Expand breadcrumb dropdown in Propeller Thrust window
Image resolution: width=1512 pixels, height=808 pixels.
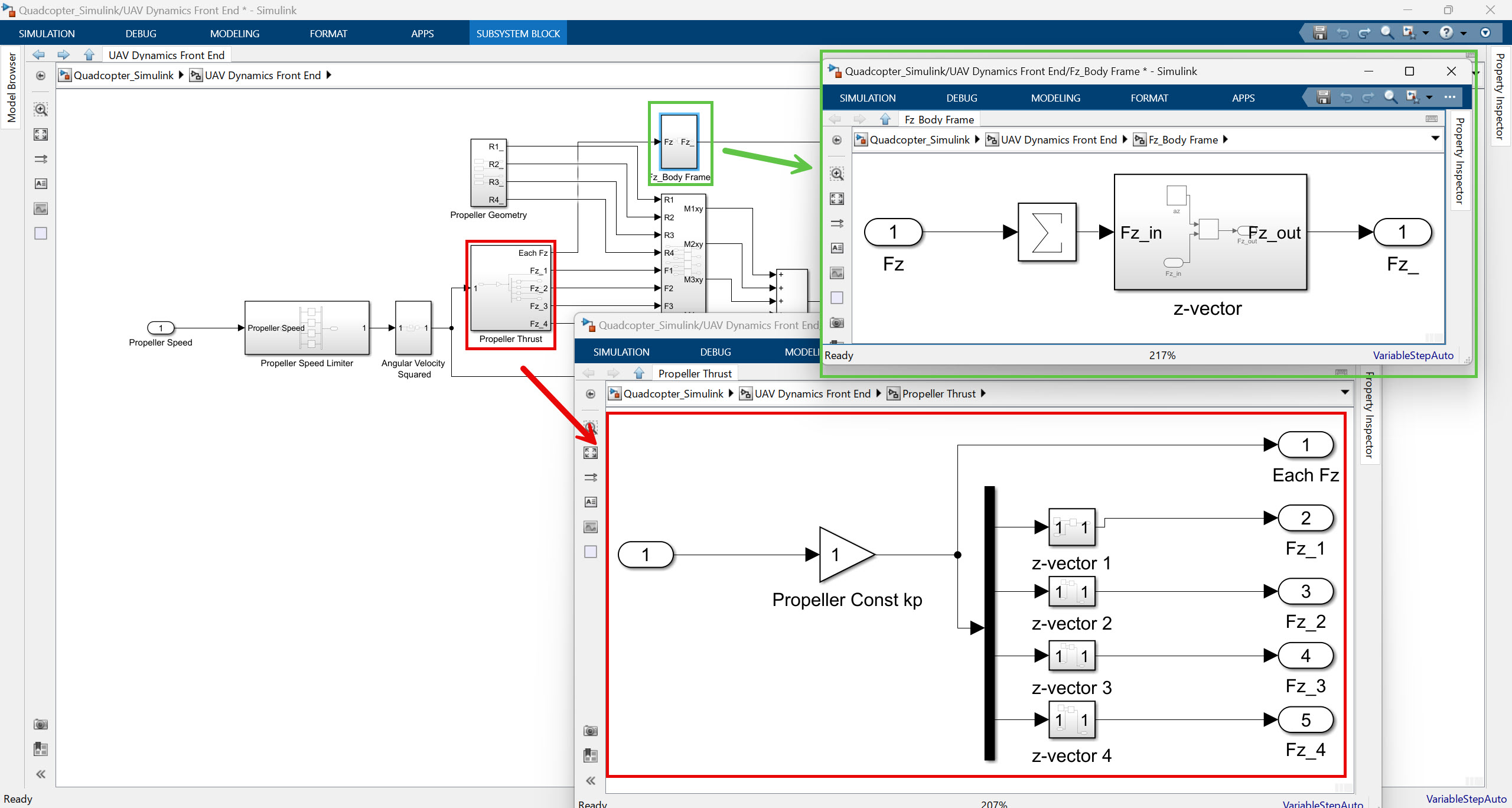[x=1345, y=392]
